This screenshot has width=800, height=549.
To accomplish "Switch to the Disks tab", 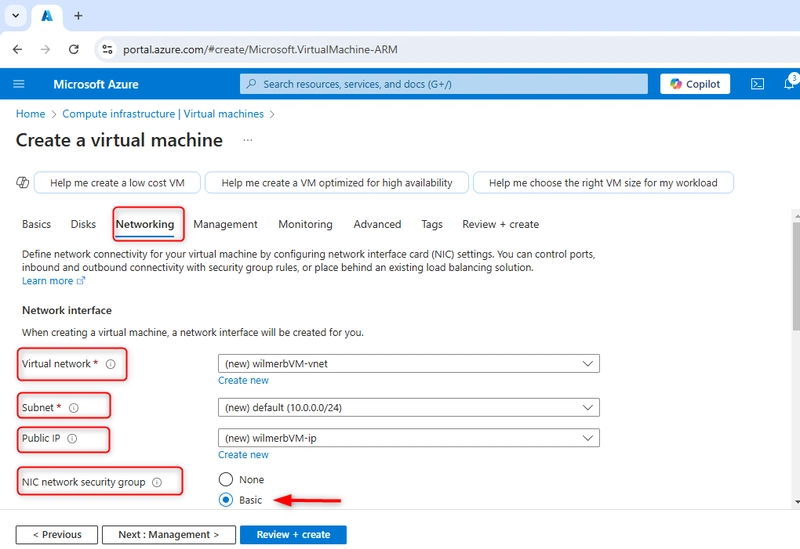I will point(83,224).
